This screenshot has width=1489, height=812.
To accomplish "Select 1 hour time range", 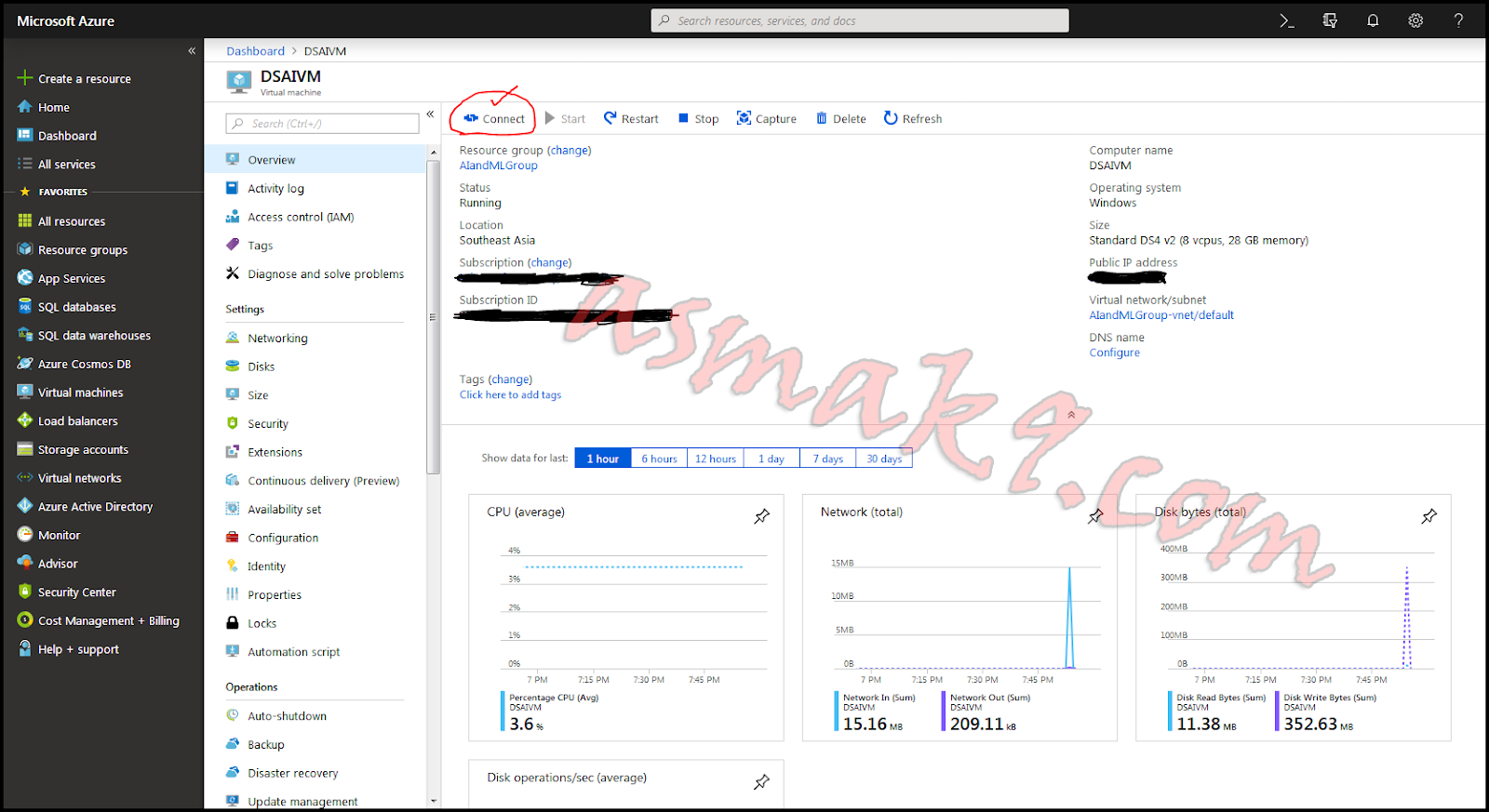I will 603,459.
